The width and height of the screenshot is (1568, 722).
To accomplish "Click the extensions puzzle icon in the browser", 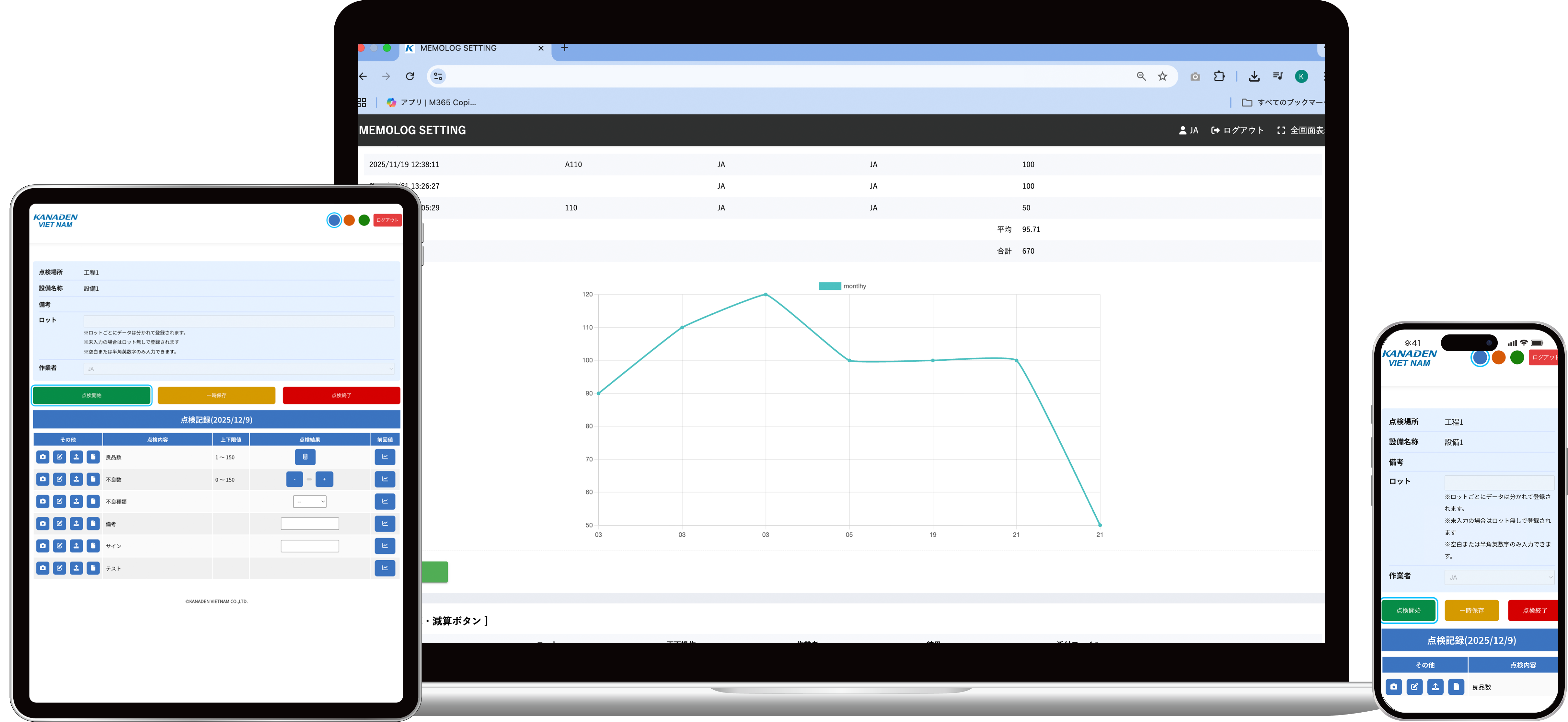I will pyautogui.click(x=1219, y=76).
